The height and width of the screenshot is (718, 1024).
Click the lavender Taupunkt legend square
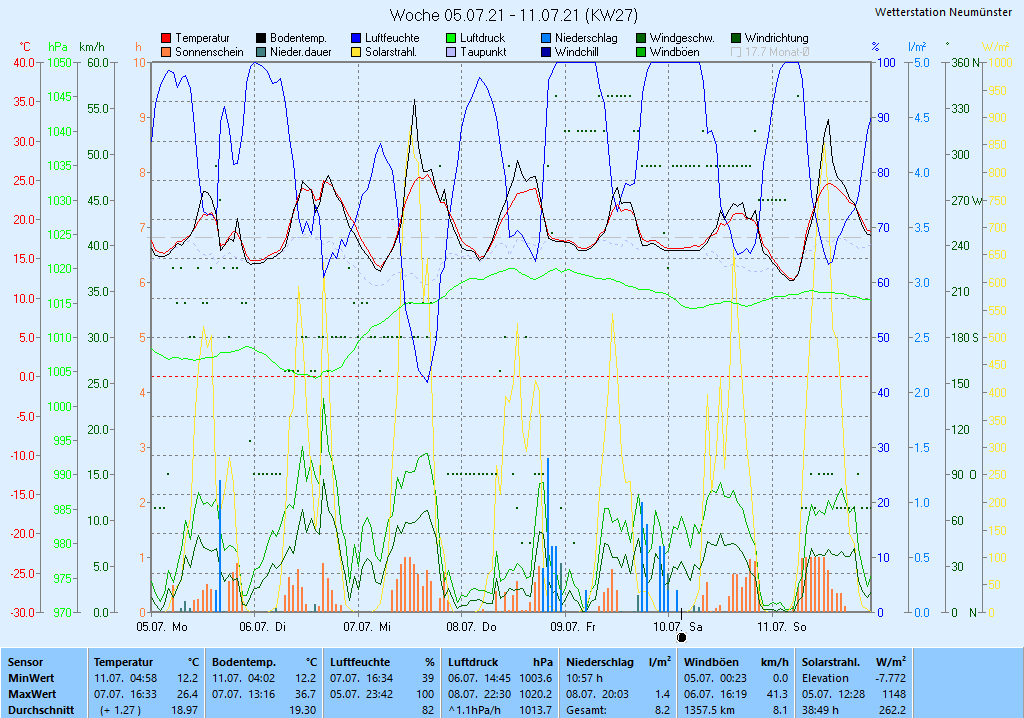pos(451,52)
